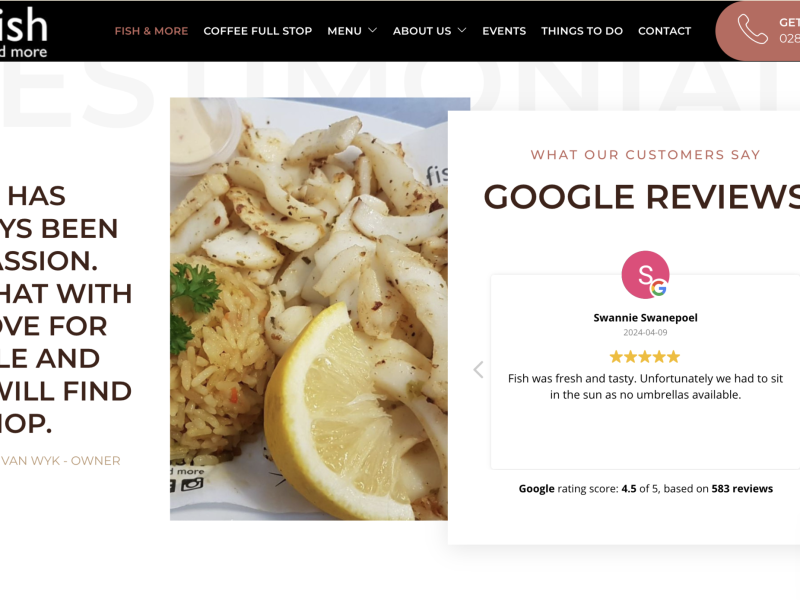The height and width of the screenshot is (600, 800).
Task: Click the Get in touch phone button
Action: (x=758, y=31)
